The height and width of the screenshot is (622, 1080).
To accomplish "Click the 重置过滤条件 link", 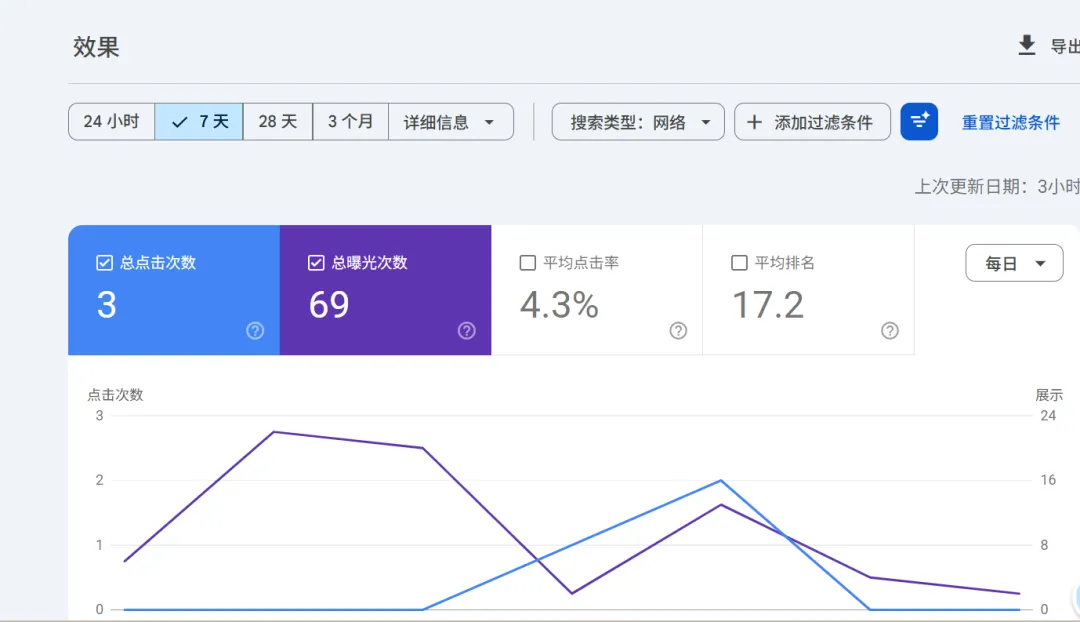I will pos(1010,123).
